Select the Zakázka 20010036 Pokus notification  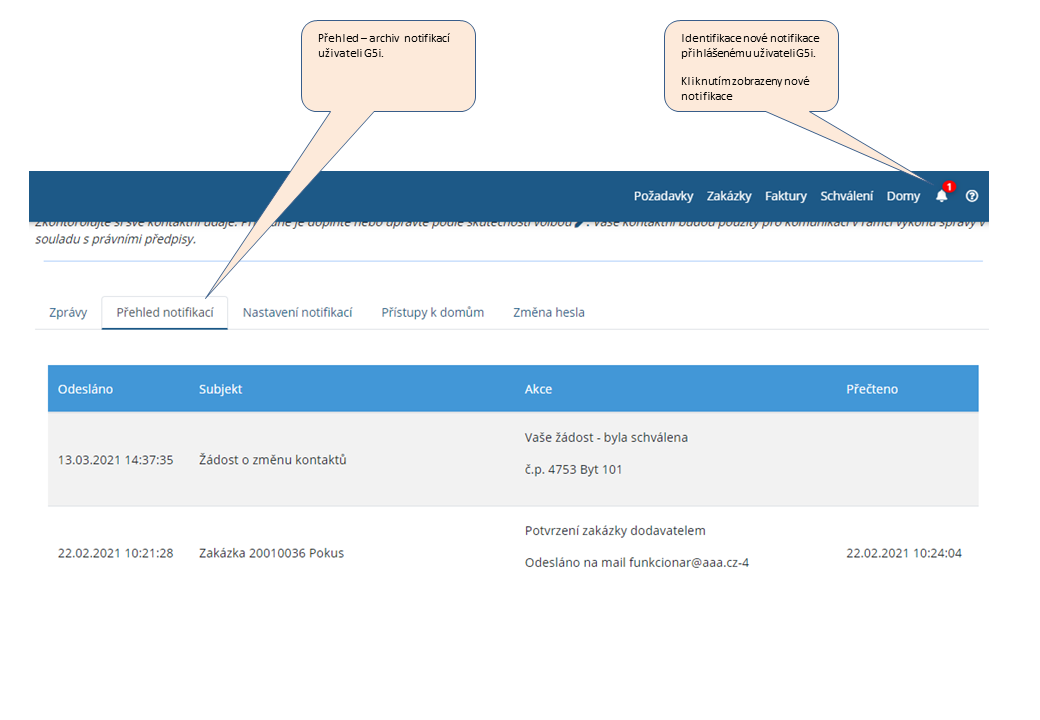271,553
